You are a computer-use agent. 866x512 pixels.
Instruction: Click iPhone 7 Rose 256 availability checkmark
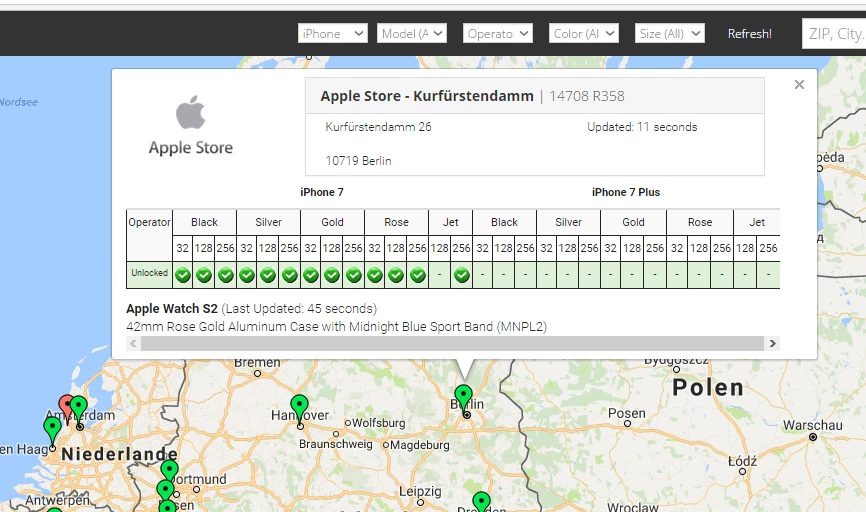coord(418,275)
